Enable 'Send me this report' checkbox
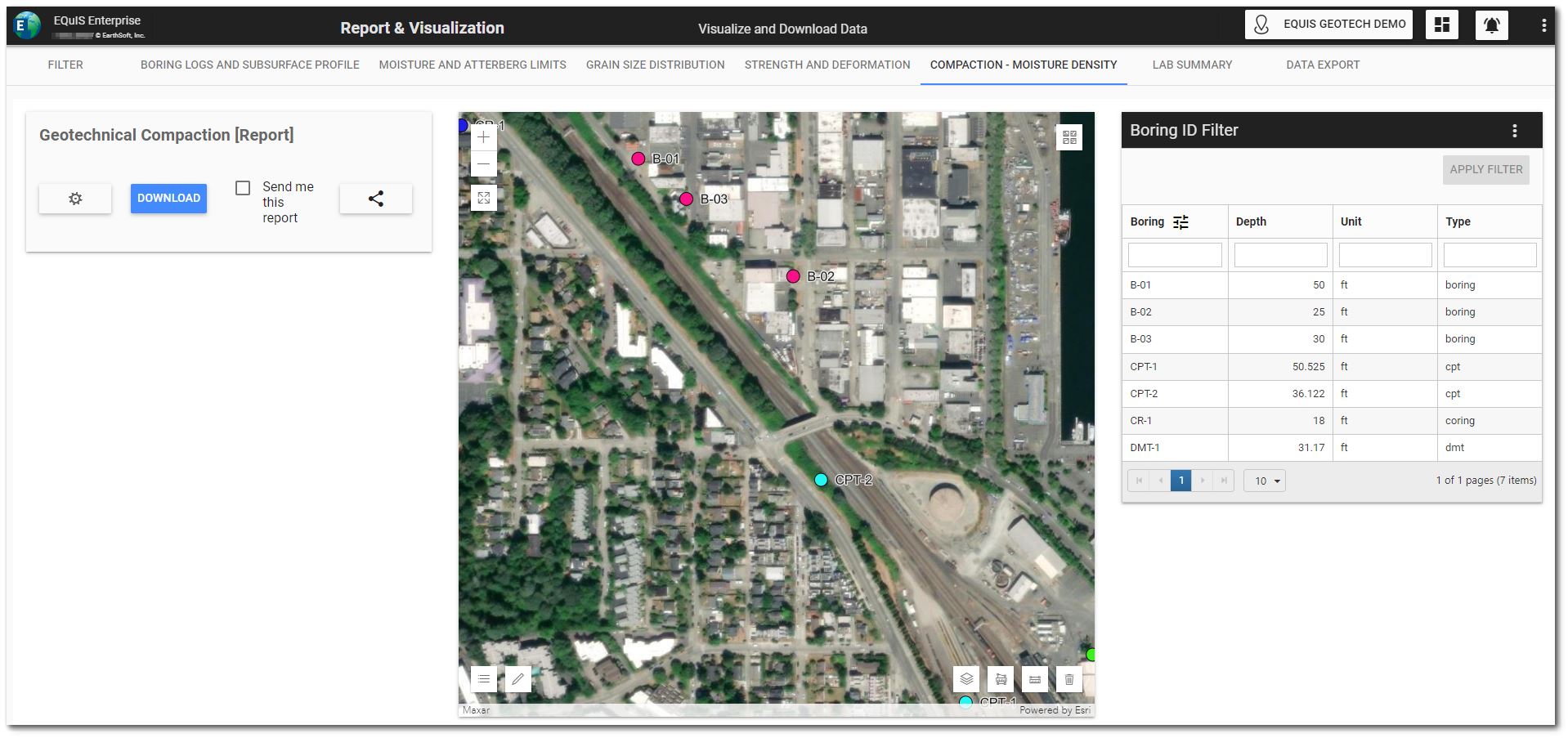 click(x=243, y=188)
